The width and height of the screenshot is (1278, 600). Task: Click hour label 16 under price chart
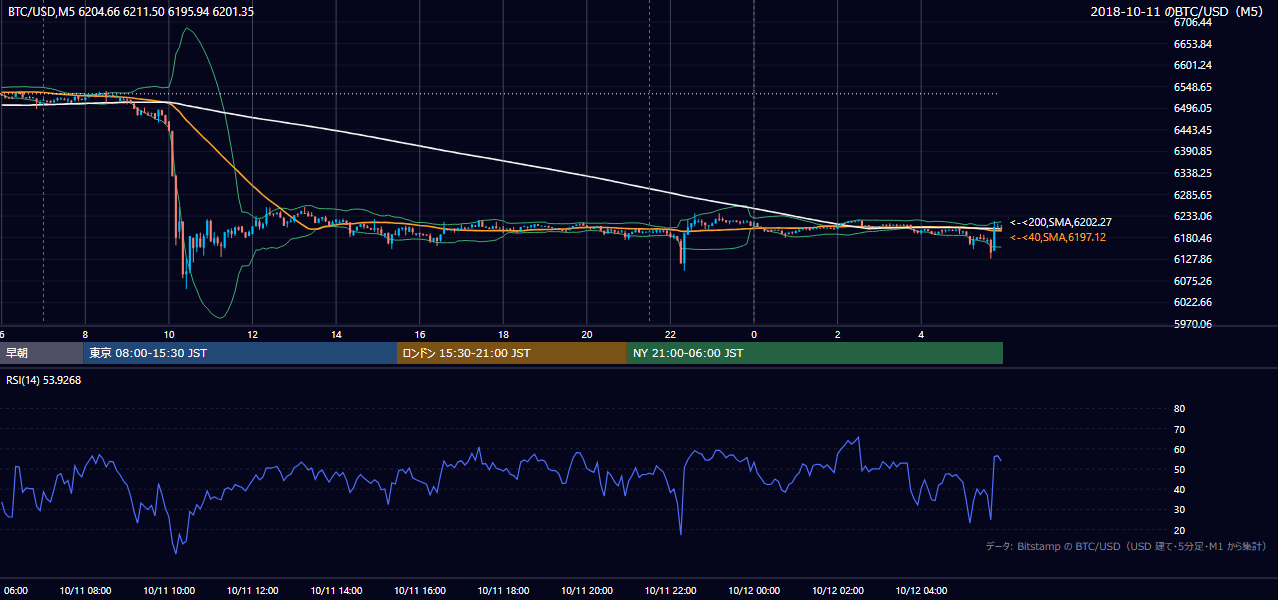pyautogui.click(x=420, y=334)
